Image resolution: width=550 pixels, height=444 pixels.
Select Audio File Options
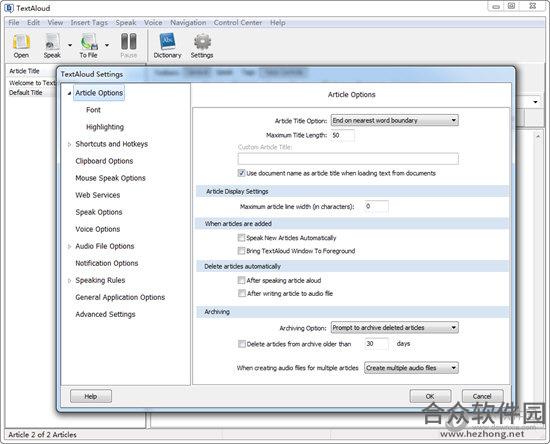[x=105, y=246]
